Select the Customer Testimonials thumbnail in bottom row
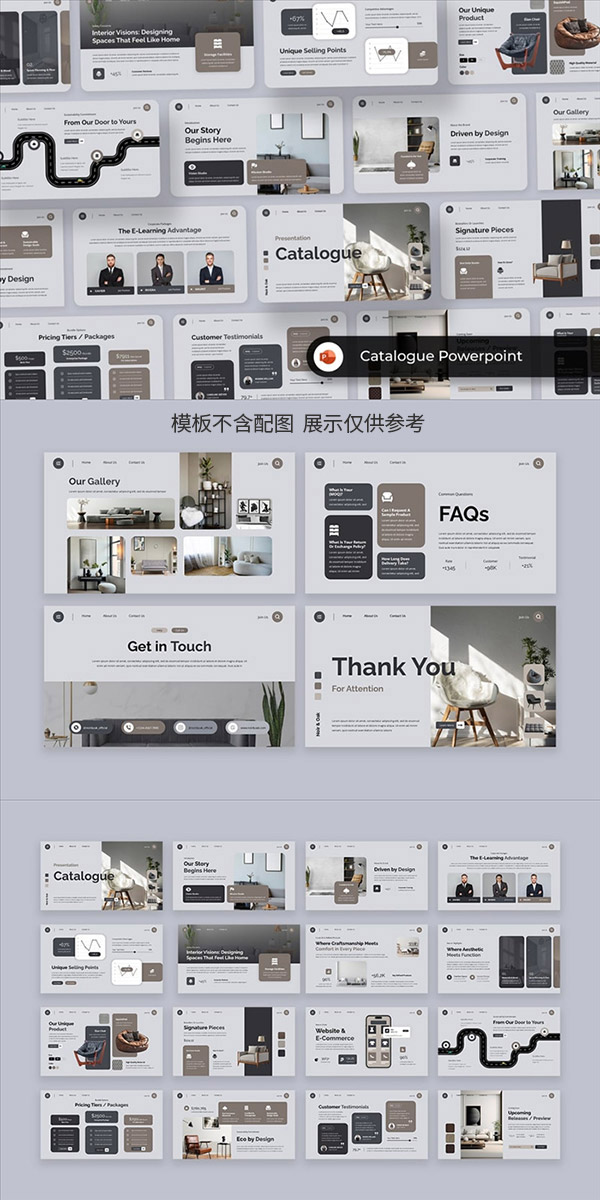Viewport: 600px width, 1200px height. (x=366, y=1124)
